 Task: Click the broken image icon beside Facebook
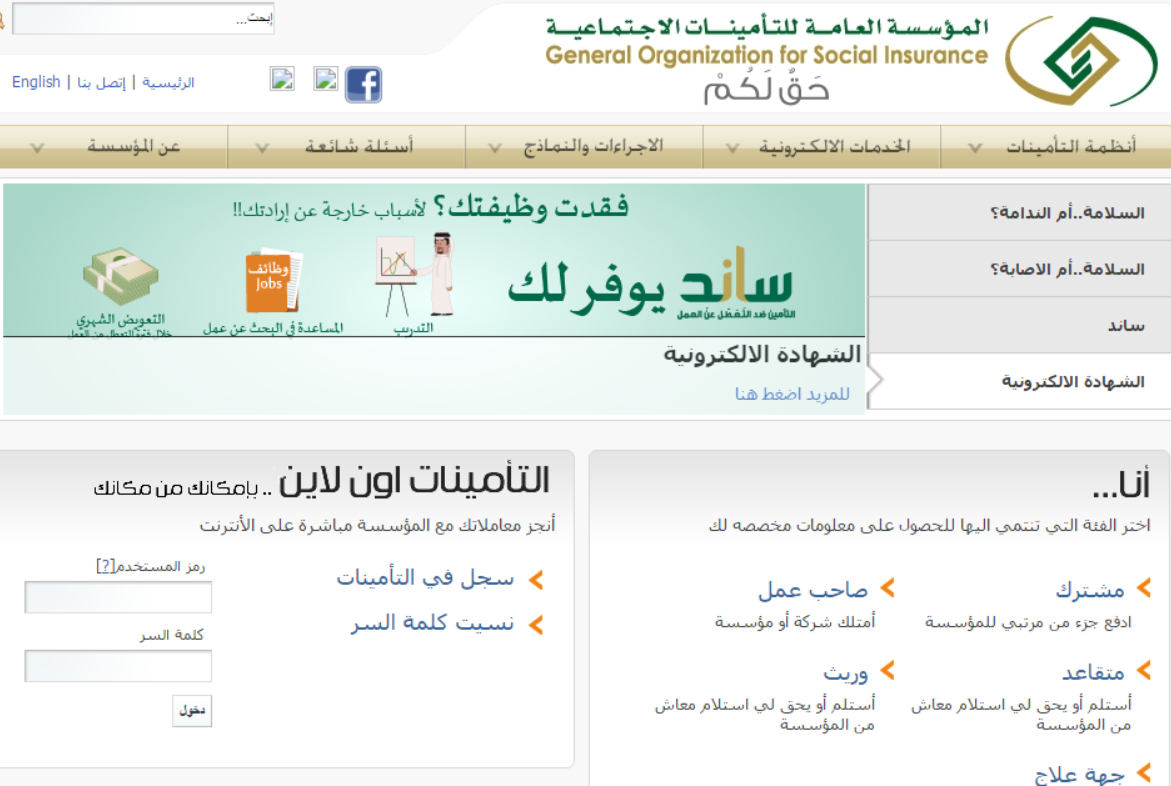[326, 79]
